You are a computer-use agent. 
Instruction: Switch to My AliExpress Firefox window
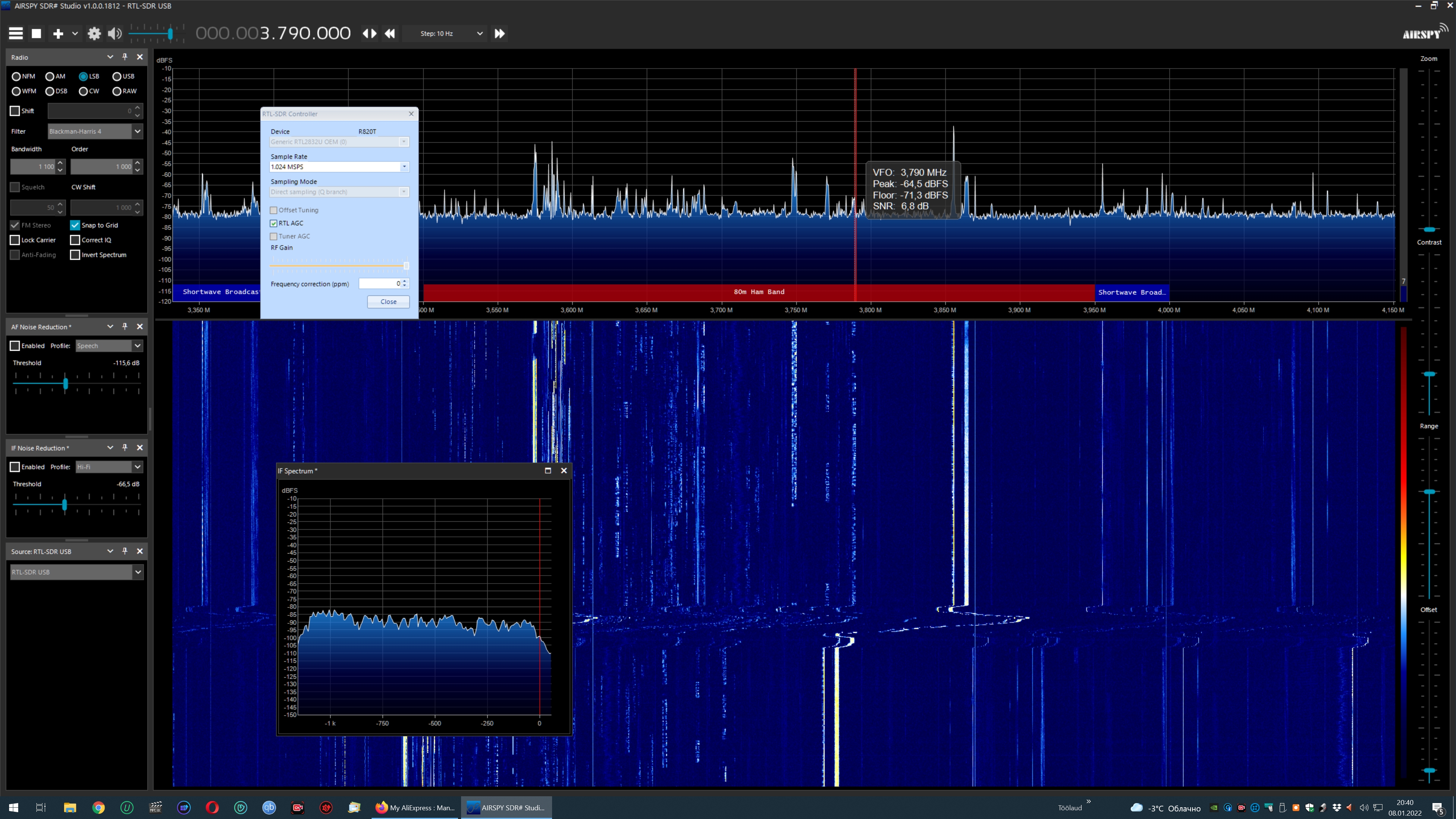click(x=416, y=807)
